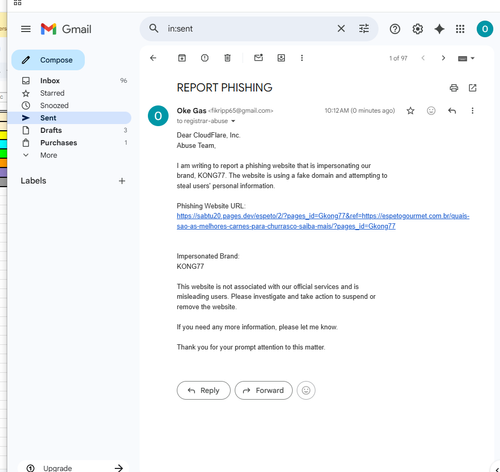Click the 1 of 97 counter

coord(398,58)
